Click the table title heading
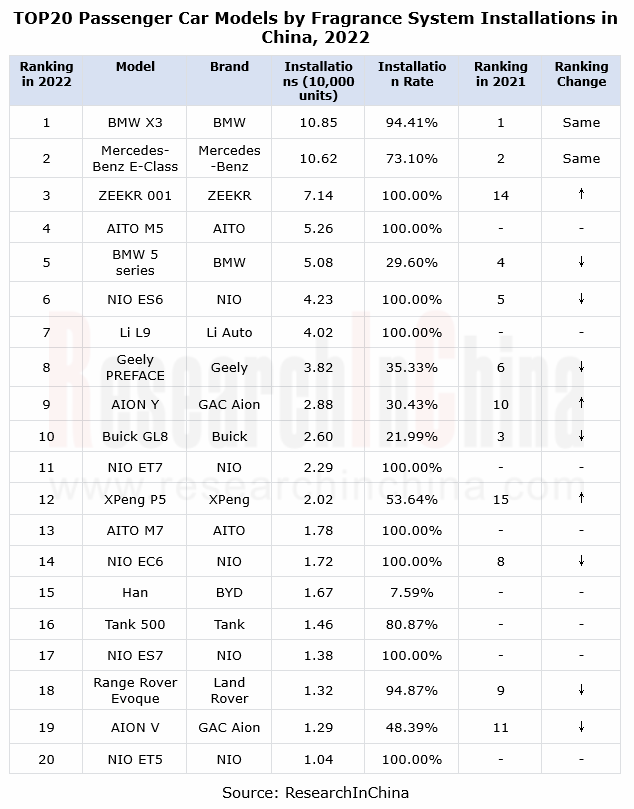634x809 pixels. pyautogui.click(x=315, y=27)
